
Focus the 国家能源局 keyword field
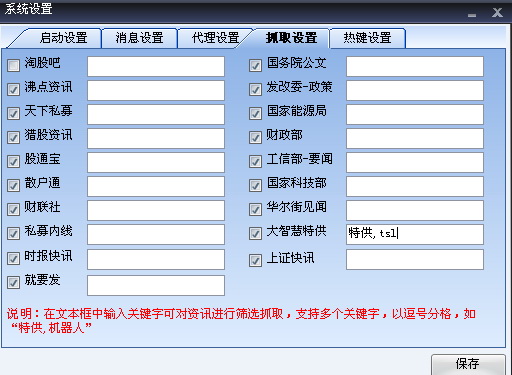point(415,114)
